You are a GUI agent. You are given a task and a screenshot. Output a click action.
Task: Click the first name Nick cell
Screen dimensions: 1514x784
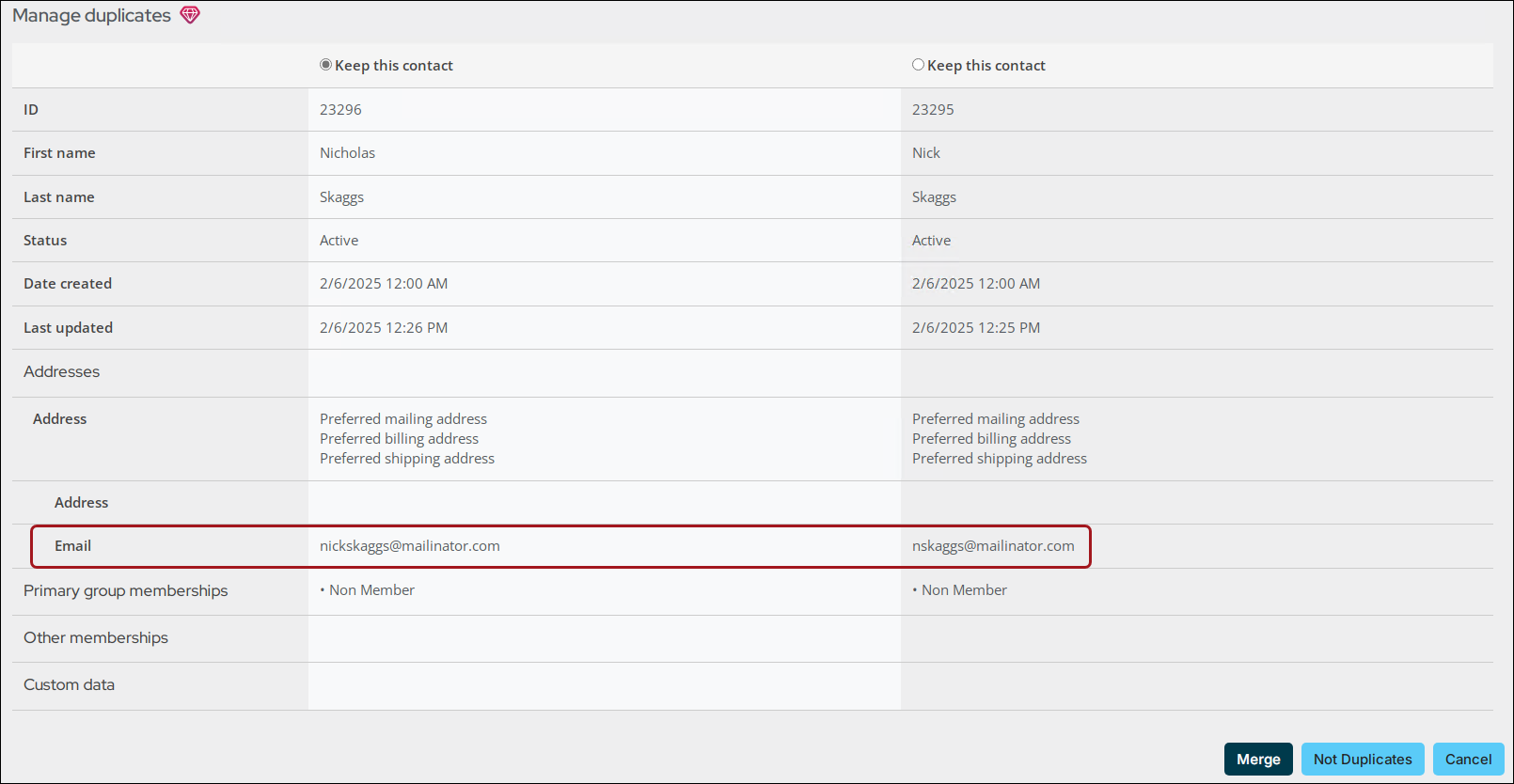click(x=925, y=153)
